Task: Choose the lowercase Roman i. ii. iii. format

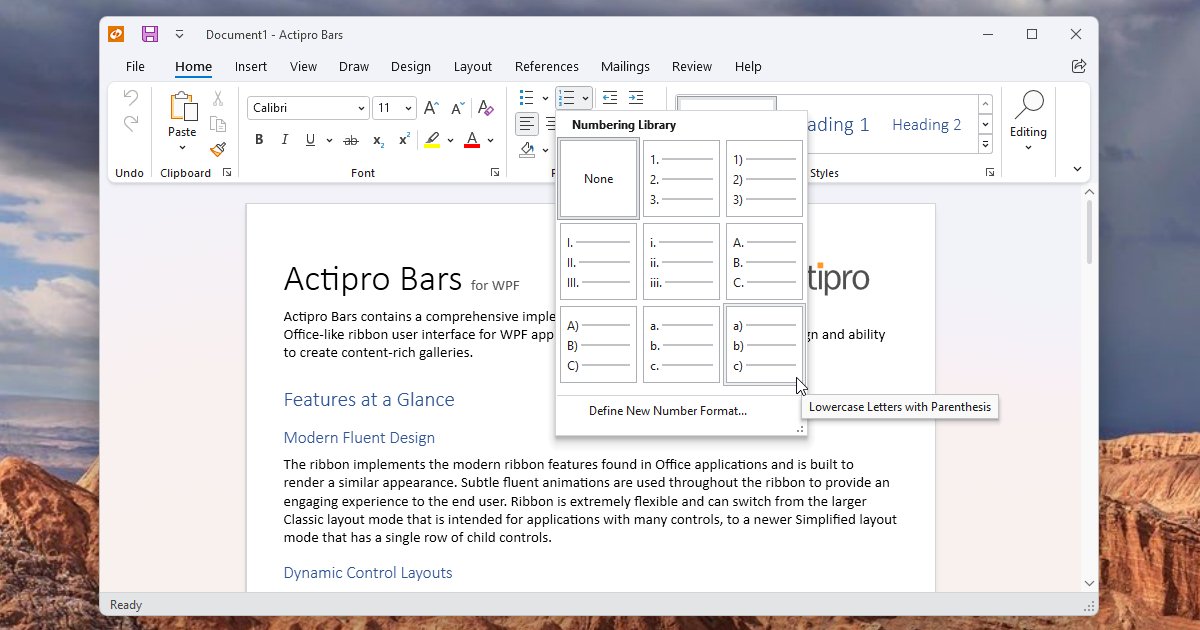Action: click(x=681, y=262)
